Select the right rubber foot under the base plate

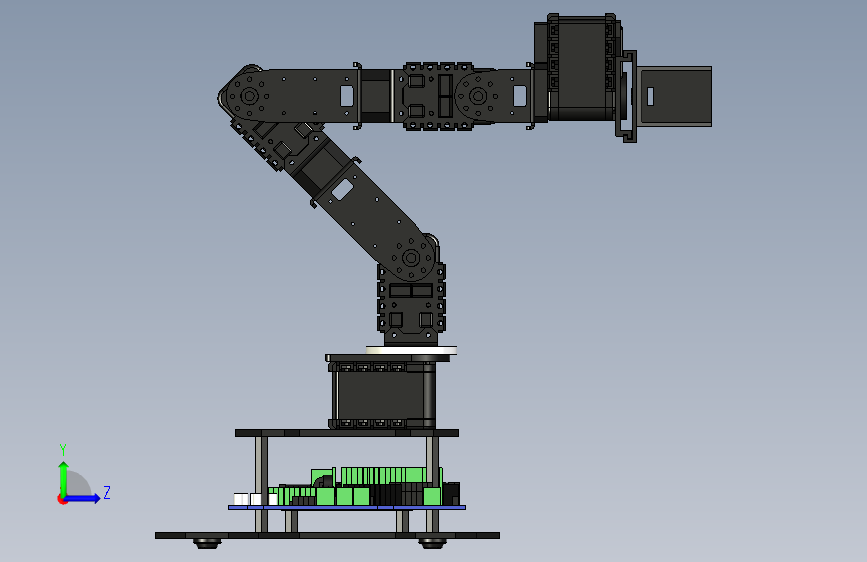pyautogui.click(x=432, y=543)
